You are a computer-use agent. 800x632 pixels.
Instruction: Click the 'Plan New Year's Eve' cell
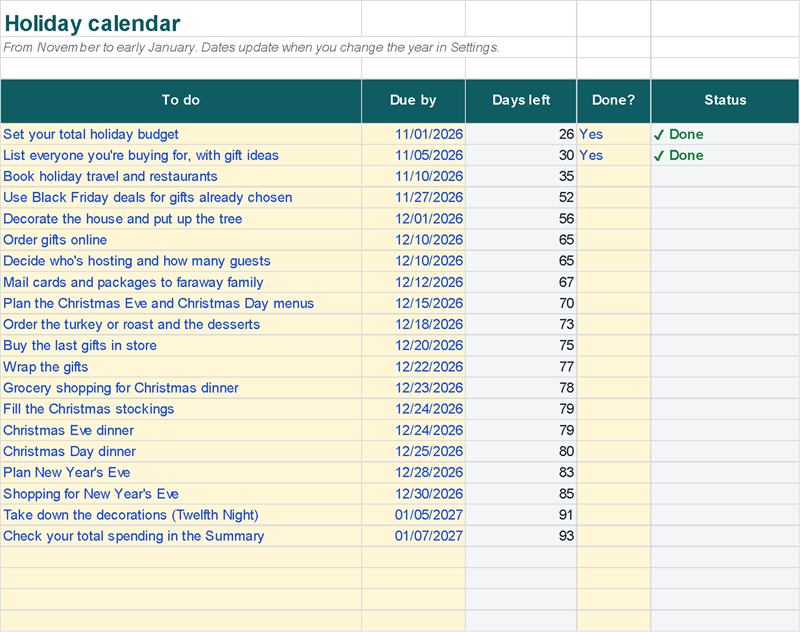coord(181,472)
